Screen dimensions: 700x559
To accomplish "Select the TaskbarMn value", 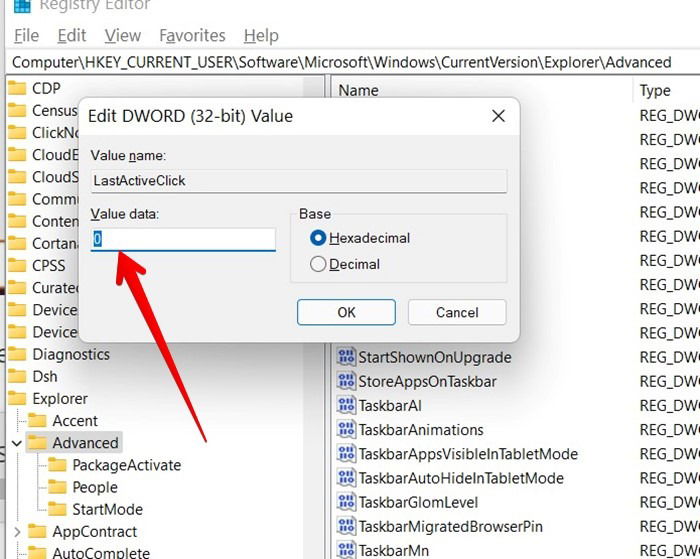I will pos(394,551).
